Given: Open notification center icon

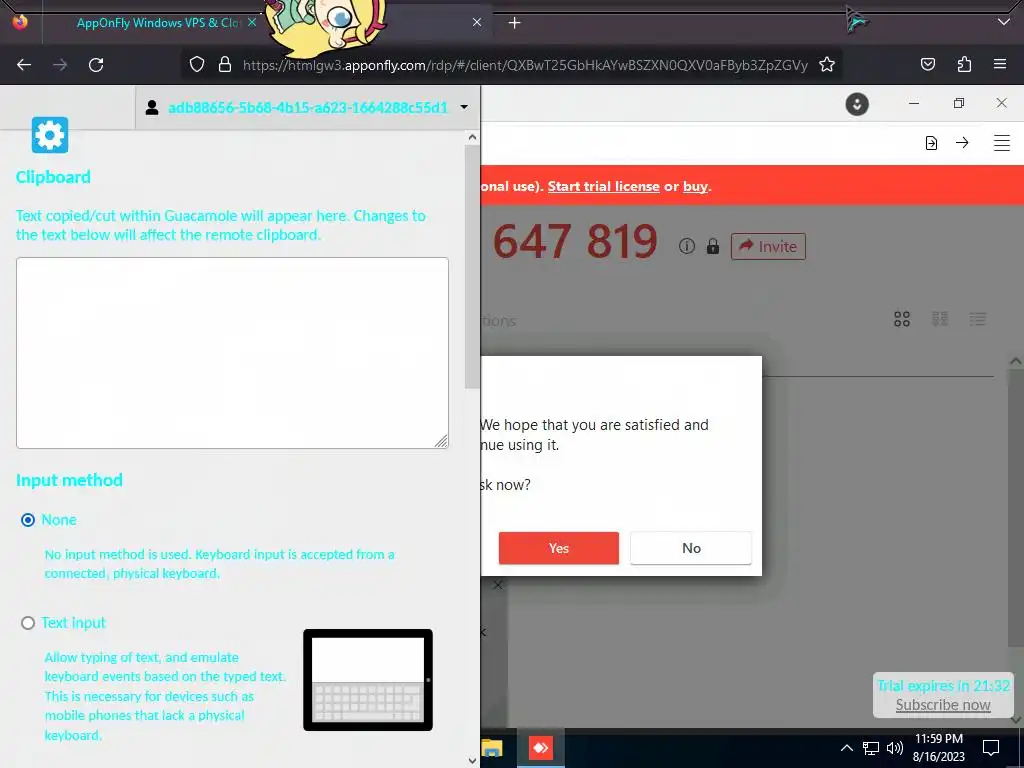Looking at the screenshot, I should pyautogui.click(x=991, y=748).
